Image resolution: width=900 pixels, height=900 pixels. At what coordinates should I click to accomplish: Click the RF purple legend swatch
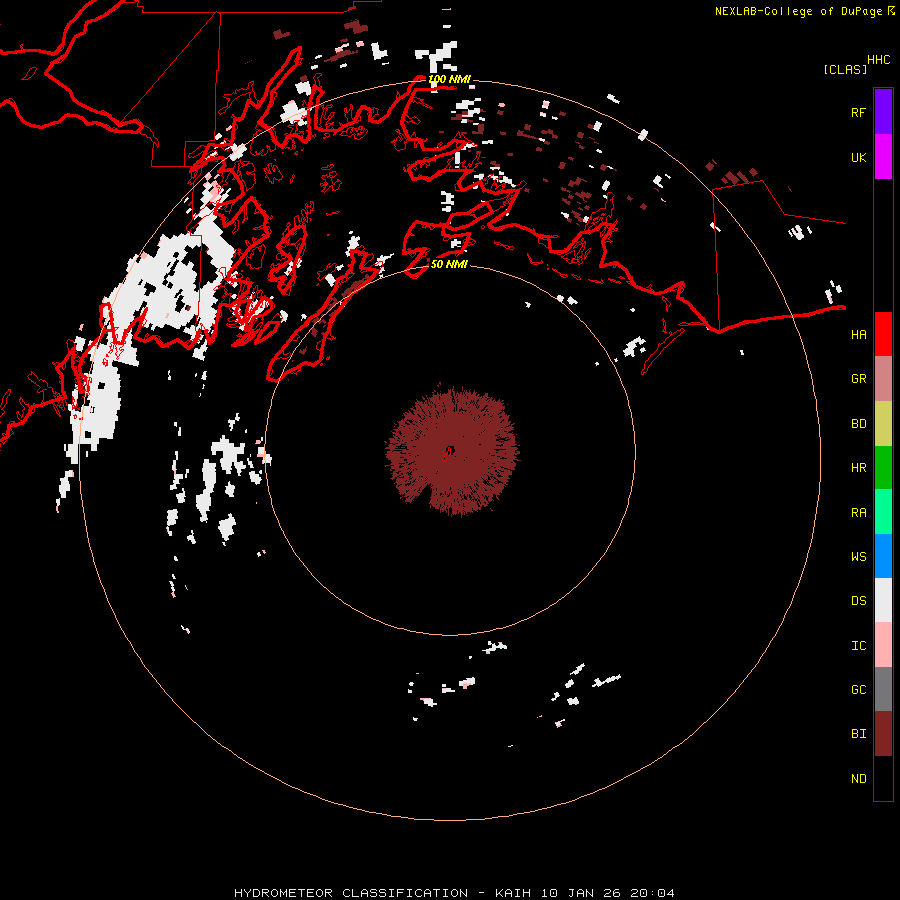[883, 112]
